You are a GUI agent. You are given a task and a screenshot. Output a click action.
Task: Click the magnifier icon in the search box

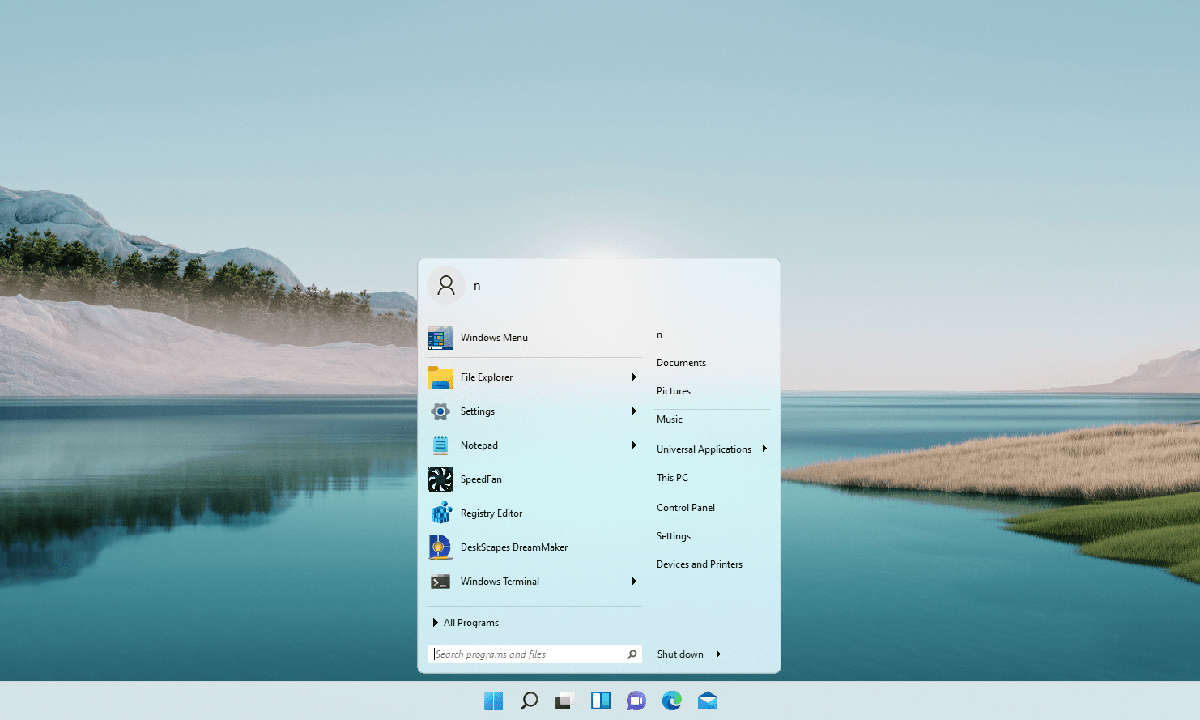[x=632, y=654]
